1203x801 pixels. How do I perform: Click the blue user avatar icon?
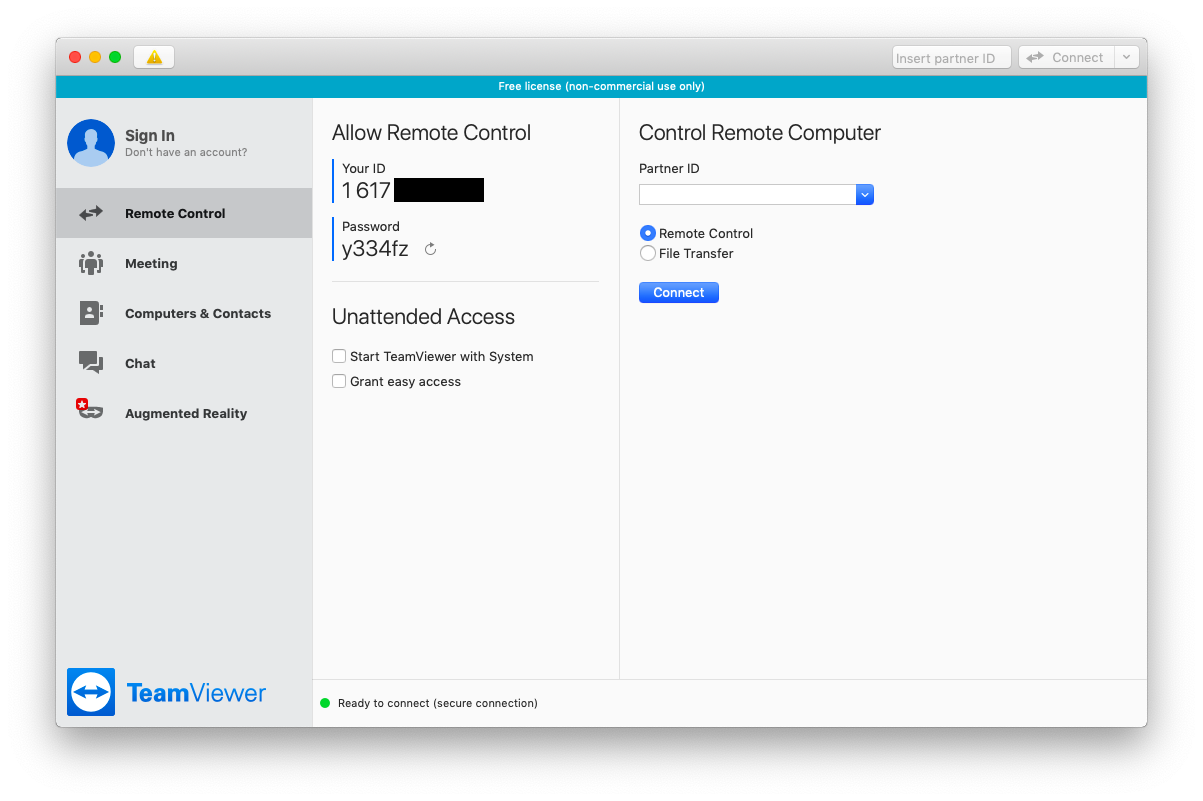(91, 143)
